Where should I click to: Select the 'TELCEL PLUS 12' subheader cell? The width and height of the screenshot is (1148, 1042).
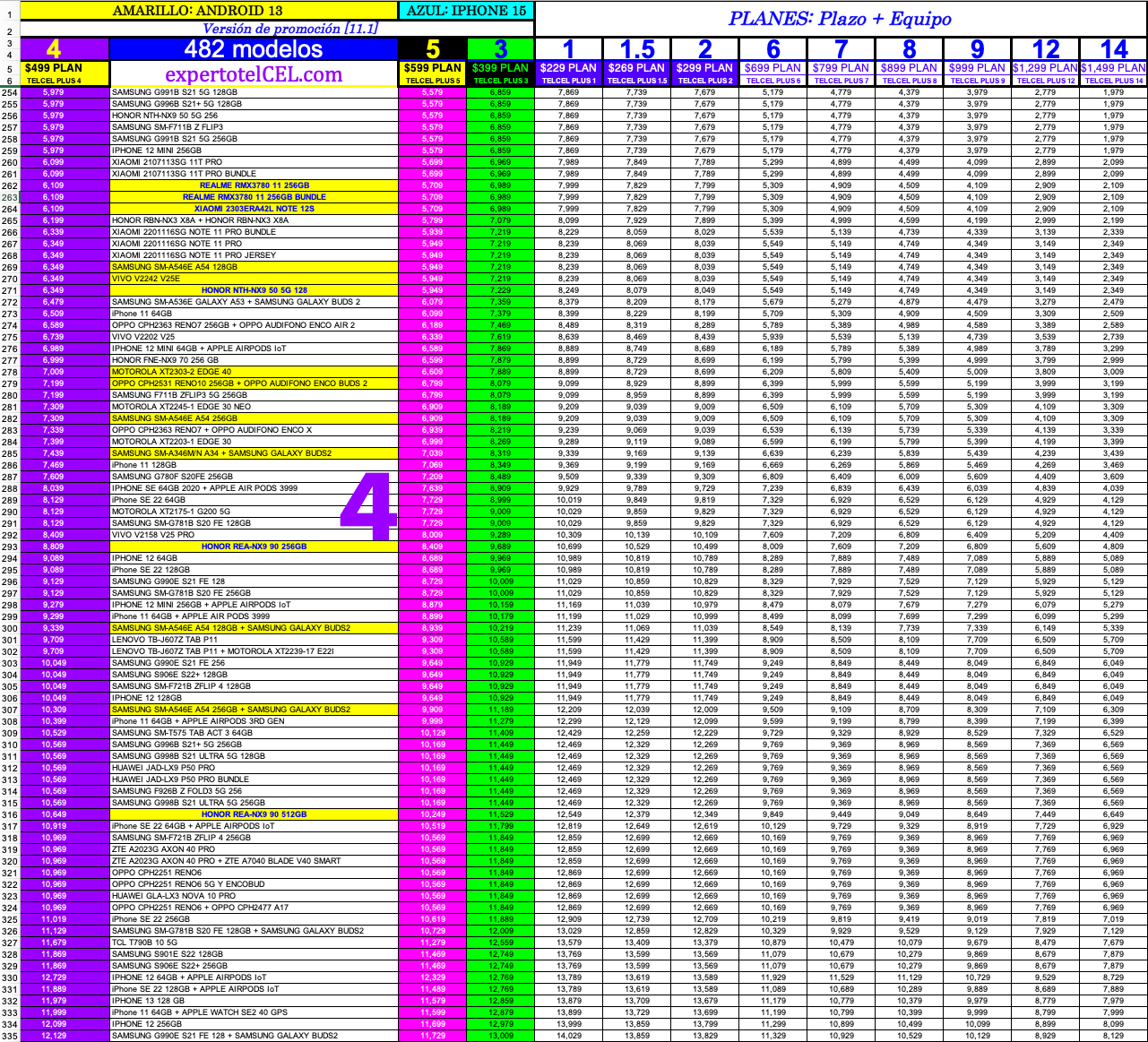(1046, 81)
